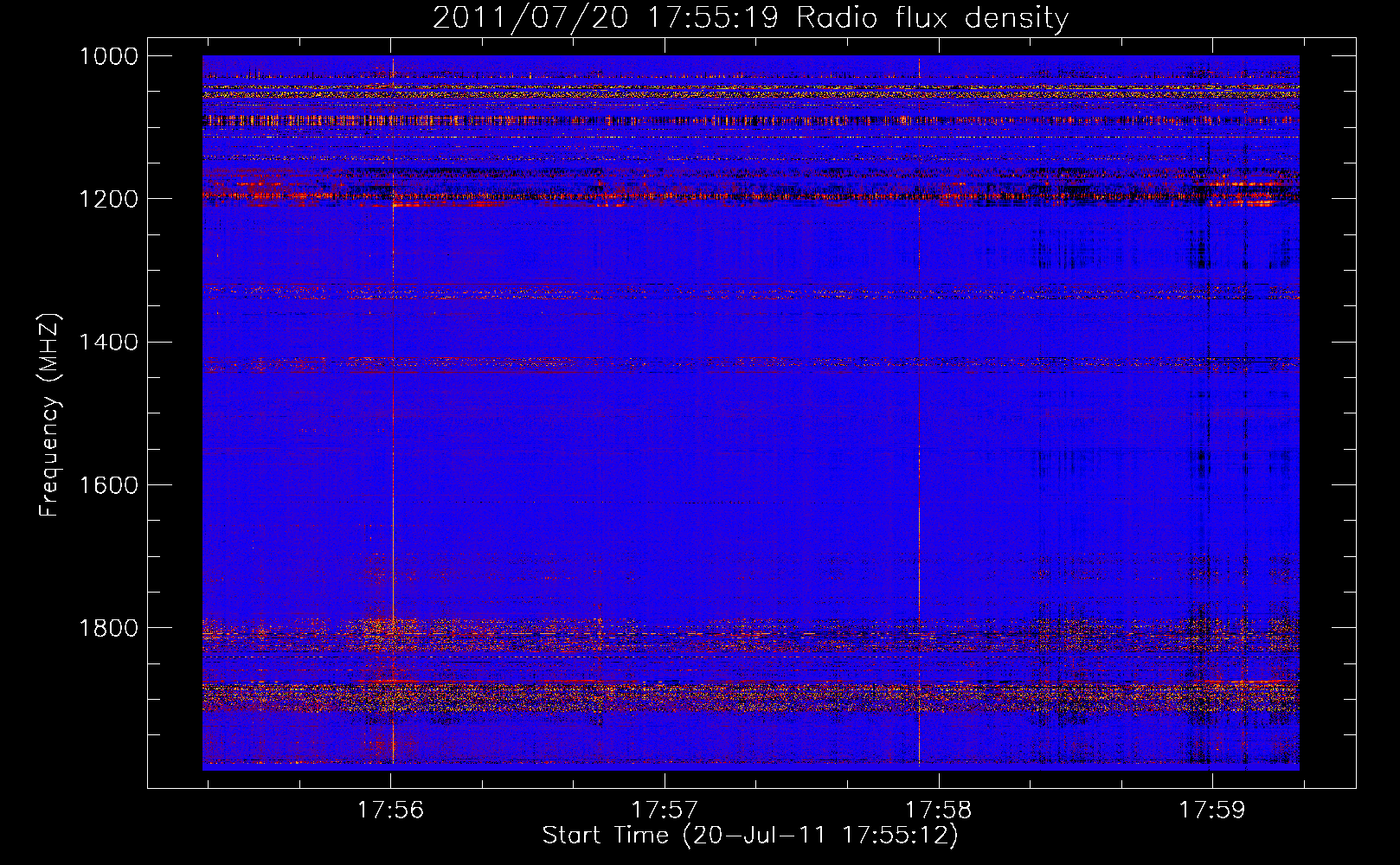Click the 17:59 time axis label
Image resolution: width=1400 pixels, height=865 pixels.
click(1212, 810)
